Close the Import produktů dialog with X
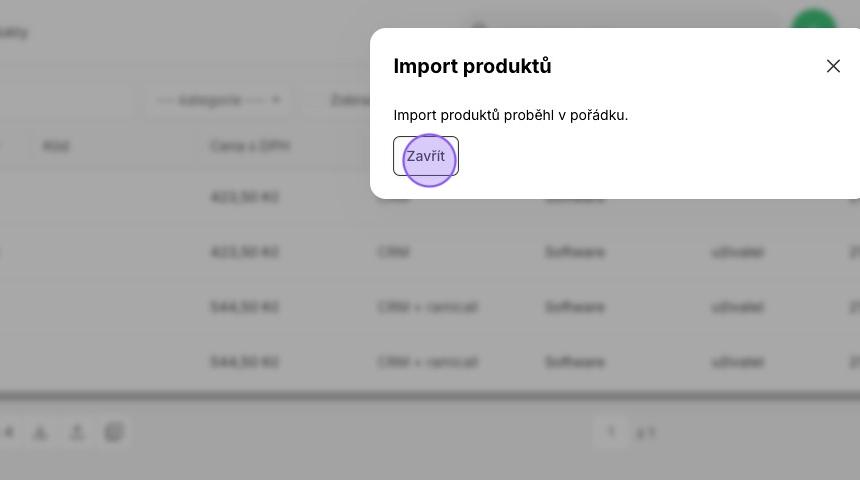 click(x=833, y=66)
